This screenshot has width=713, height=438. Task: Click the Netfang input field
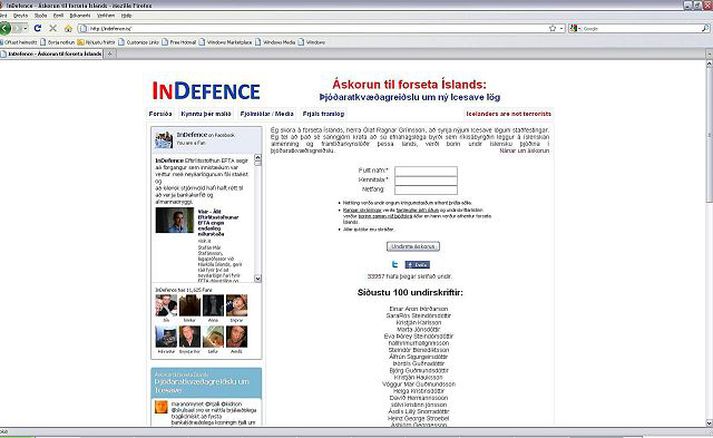point(426,190)
